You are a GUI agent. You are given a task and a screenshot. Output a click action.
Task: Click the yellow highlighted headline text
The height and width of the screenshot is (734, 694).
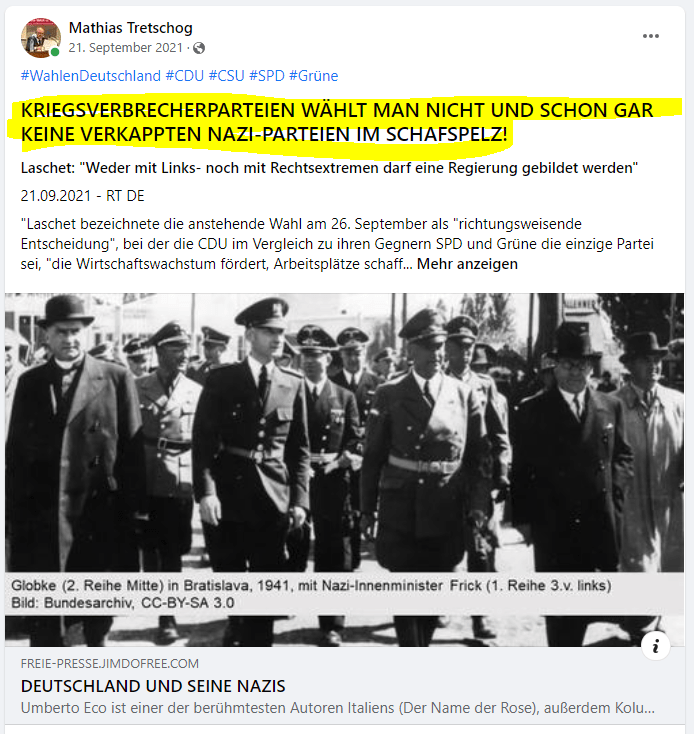[337, 123]
